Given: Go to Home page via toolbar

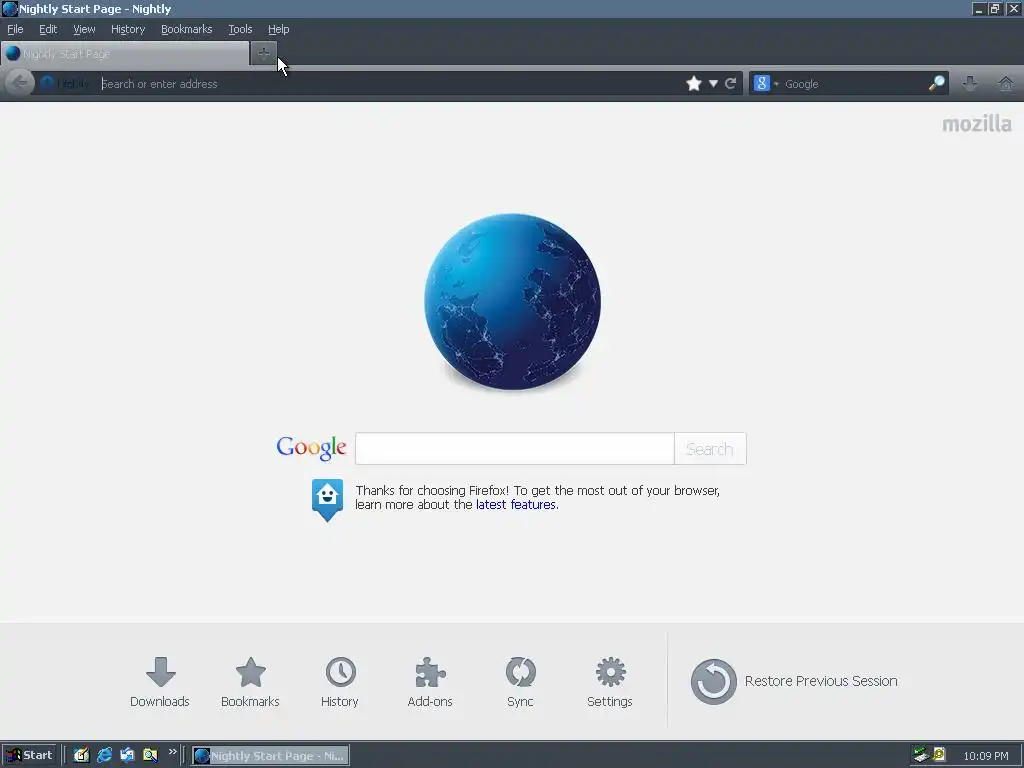Looking at the screenshot, I should (x=1006, y=84).
